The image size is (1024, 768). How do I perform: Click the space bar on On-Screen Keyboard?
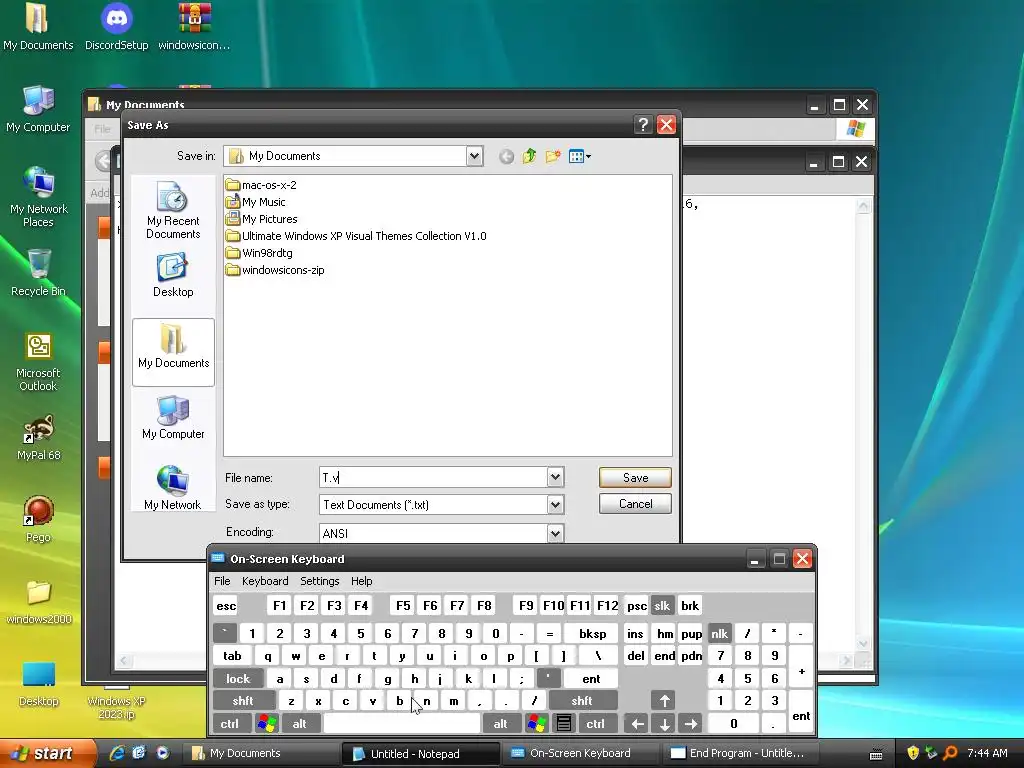click(x=402, y=724)
